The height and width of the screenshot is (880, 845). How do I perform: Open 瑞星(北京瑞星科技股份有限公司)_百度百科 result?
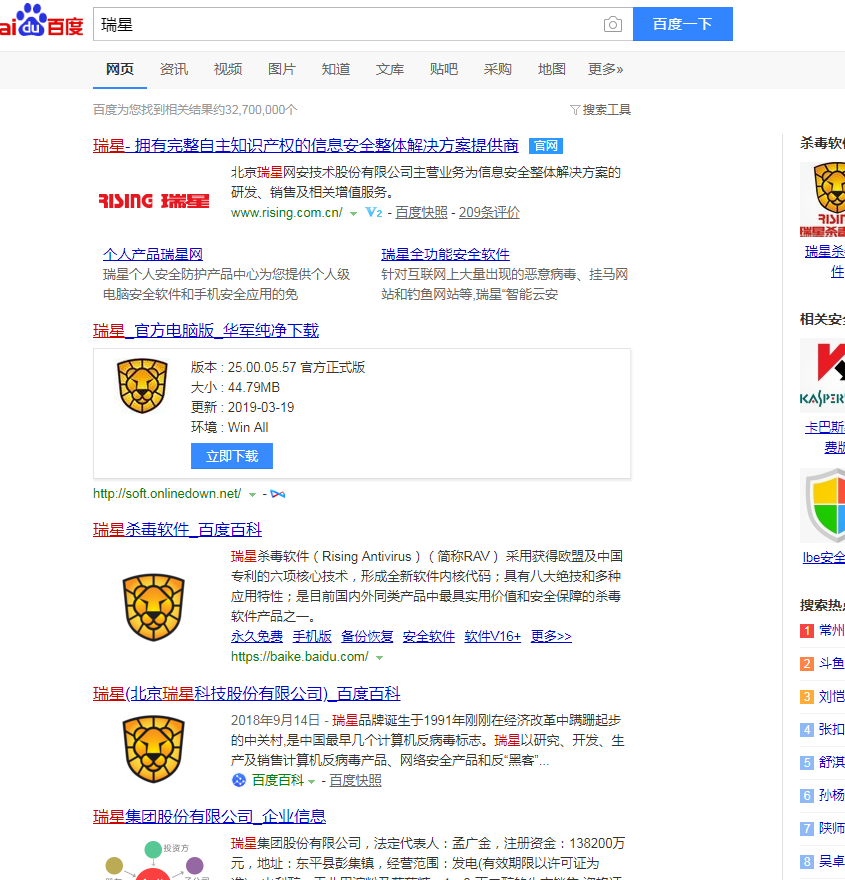247,694
